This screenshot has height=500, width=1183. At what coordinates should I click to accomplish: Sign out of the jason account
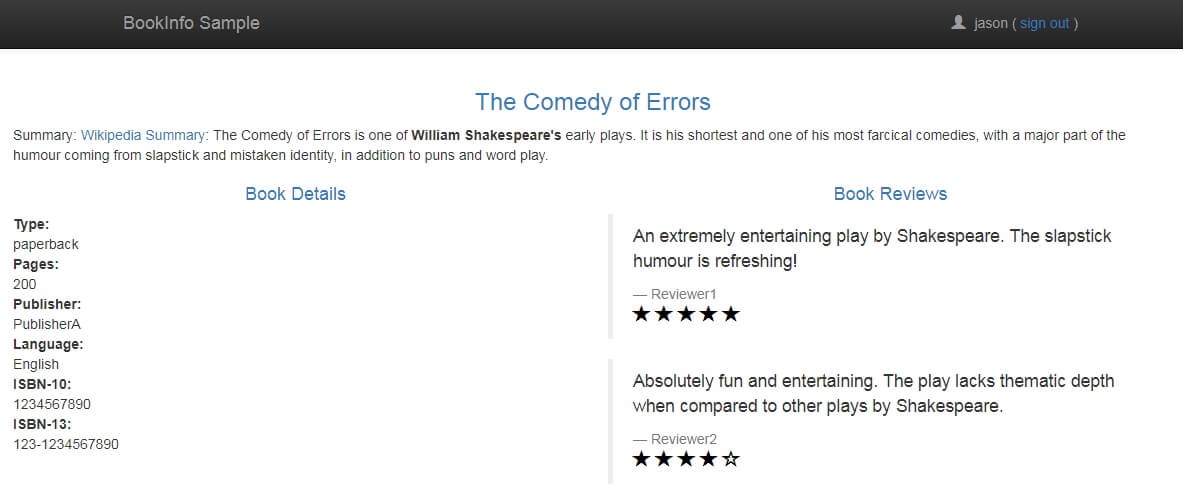1045,23
